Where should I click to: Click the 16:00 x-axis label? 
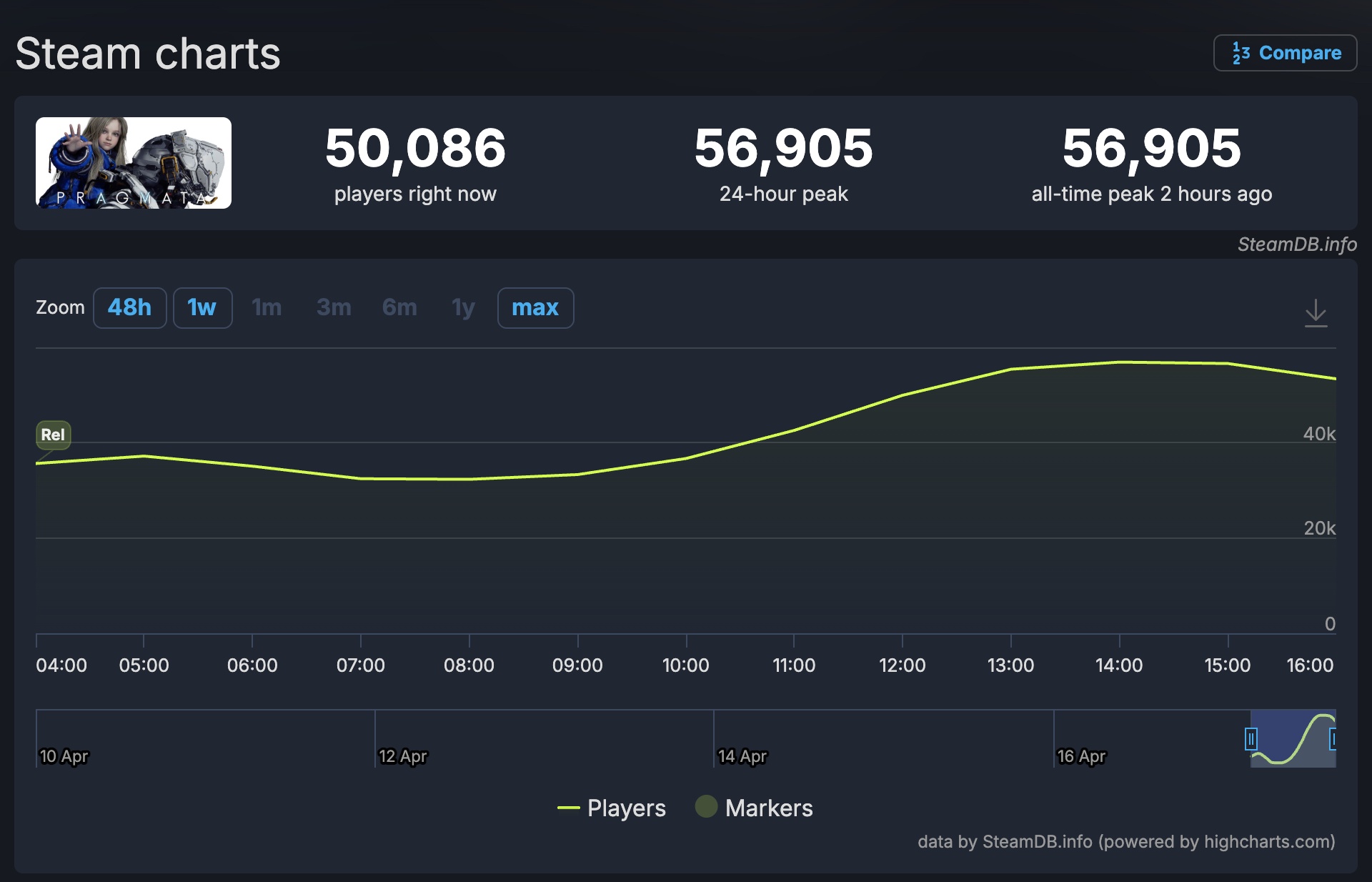point(1310,665)
